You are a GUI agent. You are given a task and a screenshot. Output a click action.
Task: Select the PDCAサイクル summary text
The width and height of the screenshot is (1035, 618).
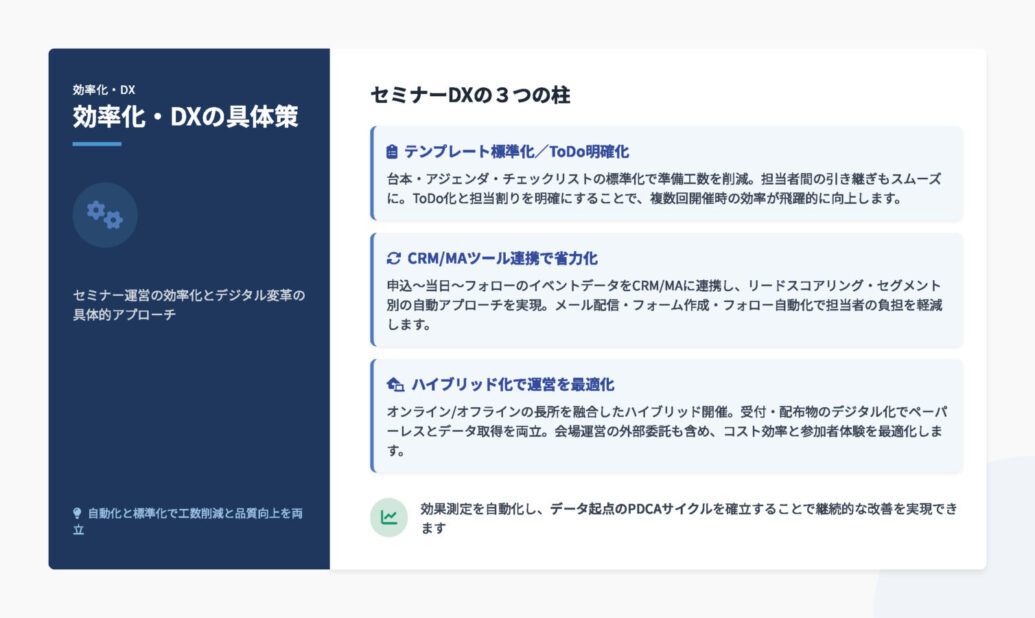click(x=688, y=518)
